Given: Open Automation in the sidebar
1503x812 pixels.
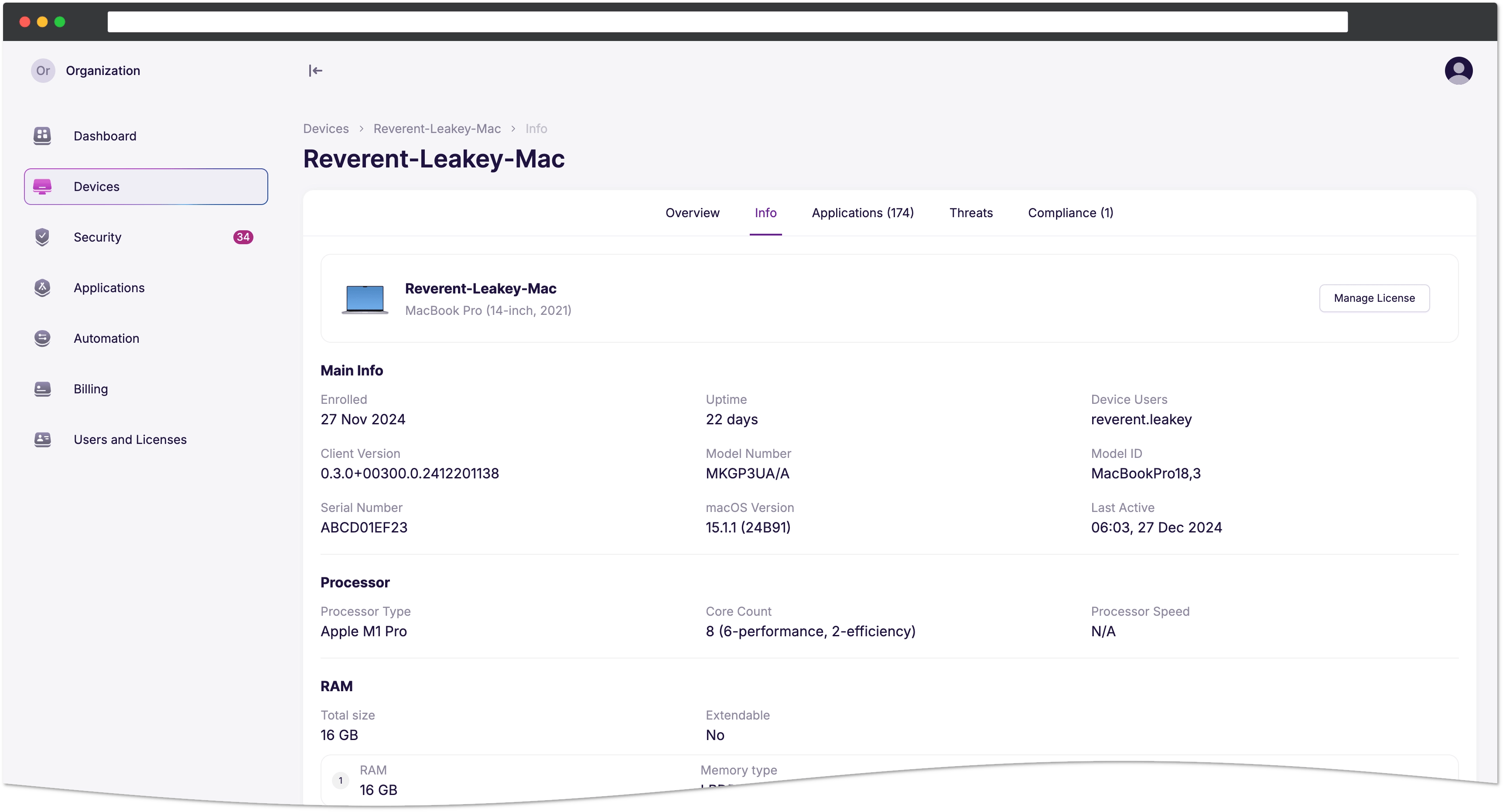Looking at the screenshot, I should [x=146, y=338].
